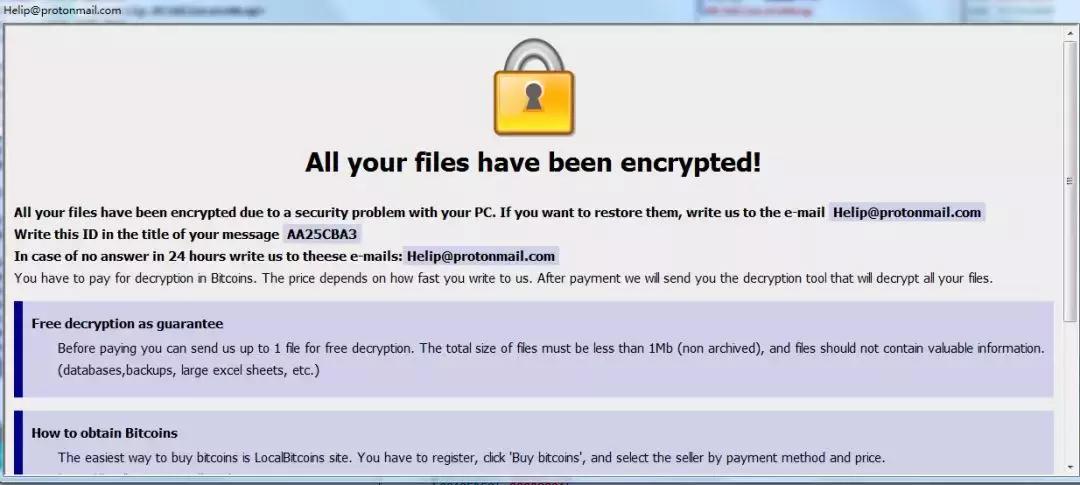Image resolution: width=1080 pixels, height=485 pixels.
Task: Click the second Helip@protonmail.com email after "theese e-mails"
Action: point(481,256)
